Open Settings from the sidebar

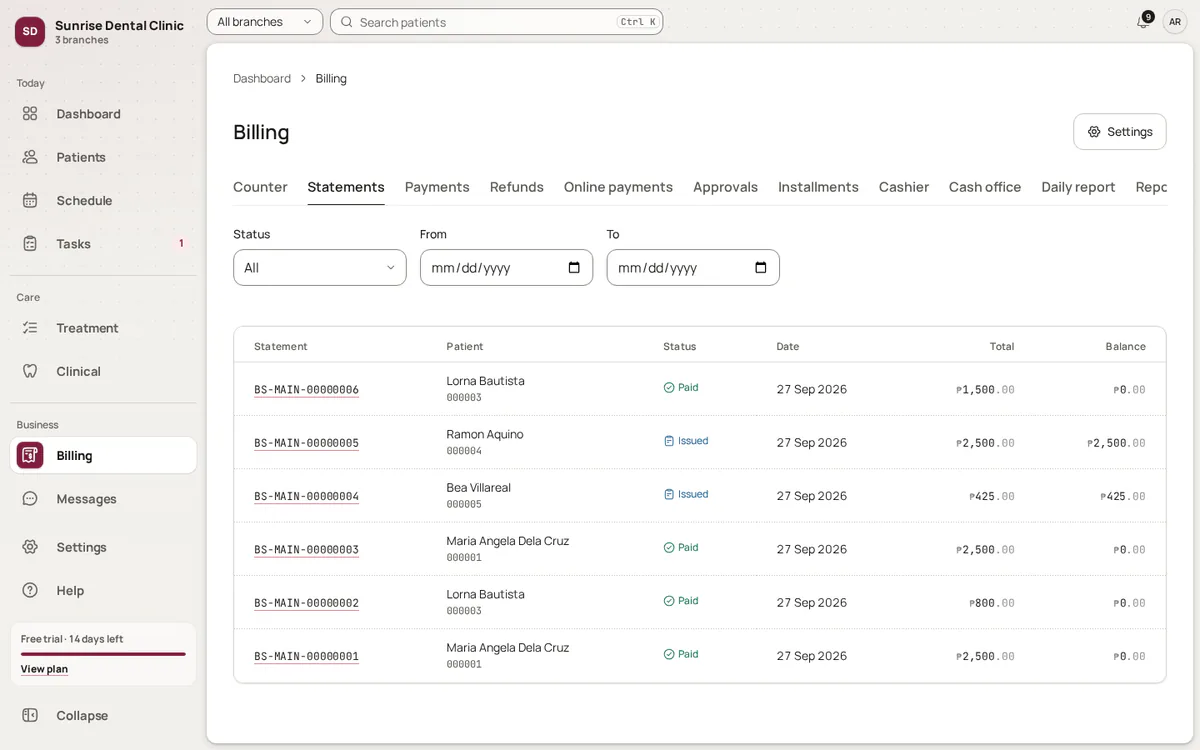point(103,547)
